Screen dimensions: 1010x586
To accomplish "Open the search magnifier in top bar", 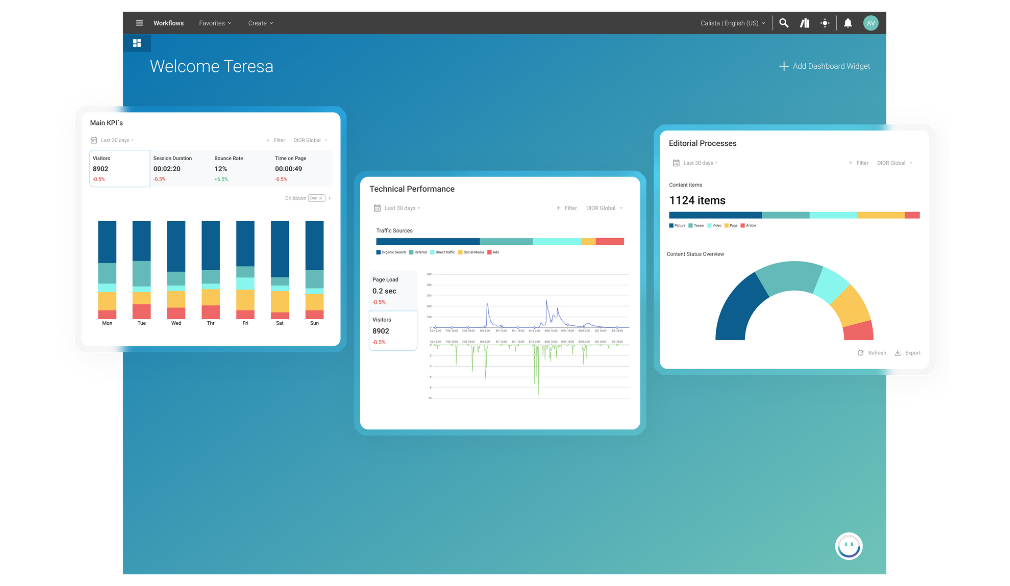I will pos(783,22).
